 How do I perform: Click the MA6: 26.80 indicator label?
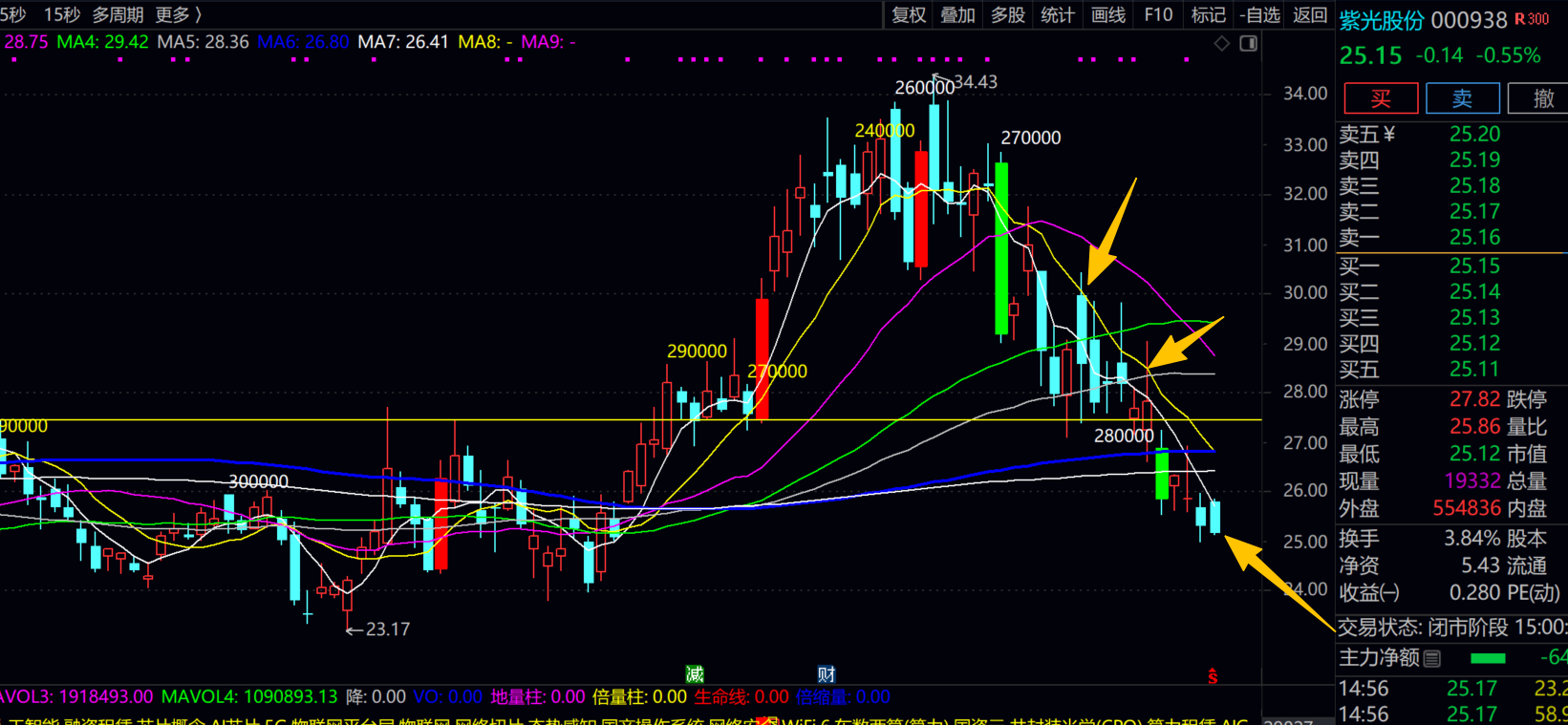303,42
